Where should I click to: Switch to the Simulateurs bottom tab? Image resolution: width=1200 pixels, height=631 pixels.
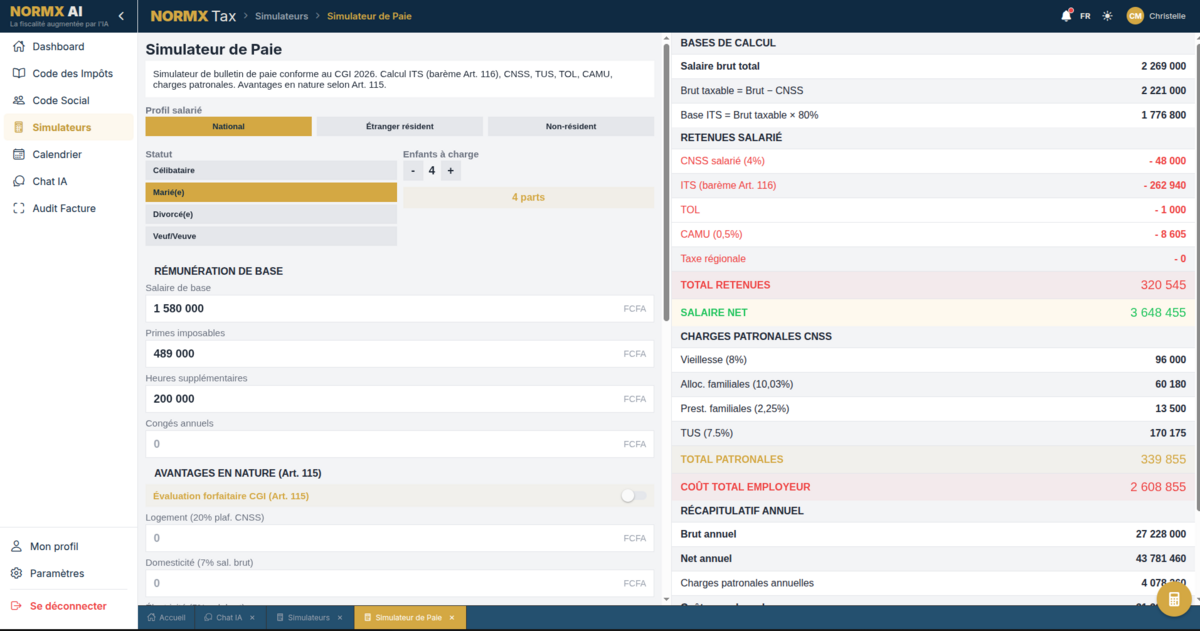(309, 618)
